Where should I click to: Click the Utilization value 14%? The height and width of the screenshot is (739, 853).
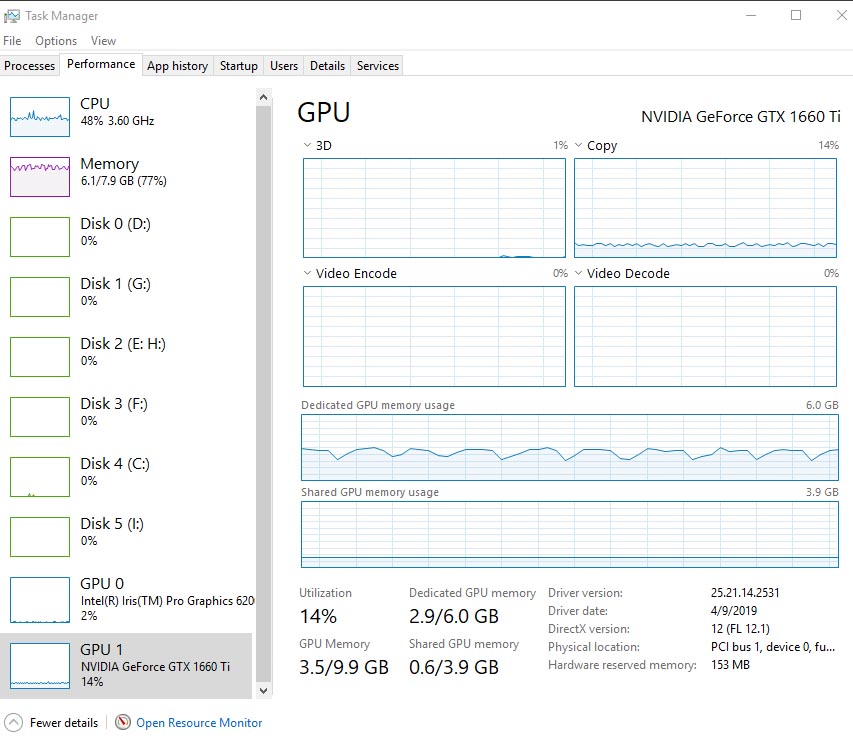coord(318,617)
